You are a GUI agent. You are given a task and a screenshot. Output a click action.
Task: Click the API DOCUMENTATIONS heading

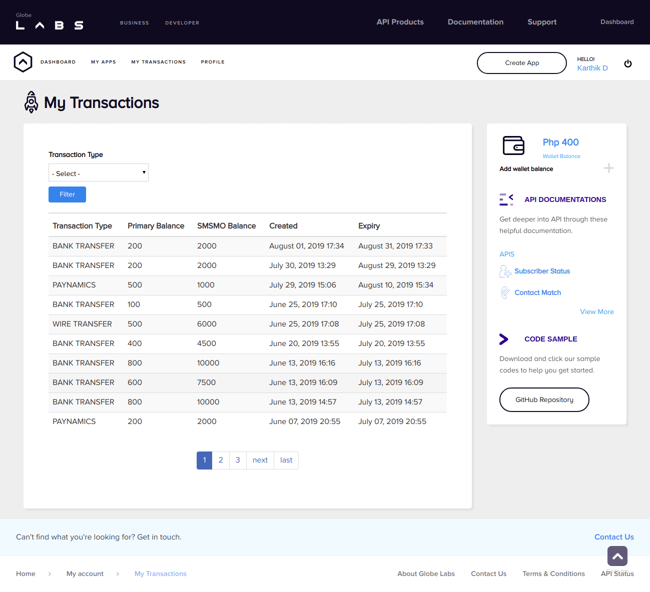[x=565, y=199]
